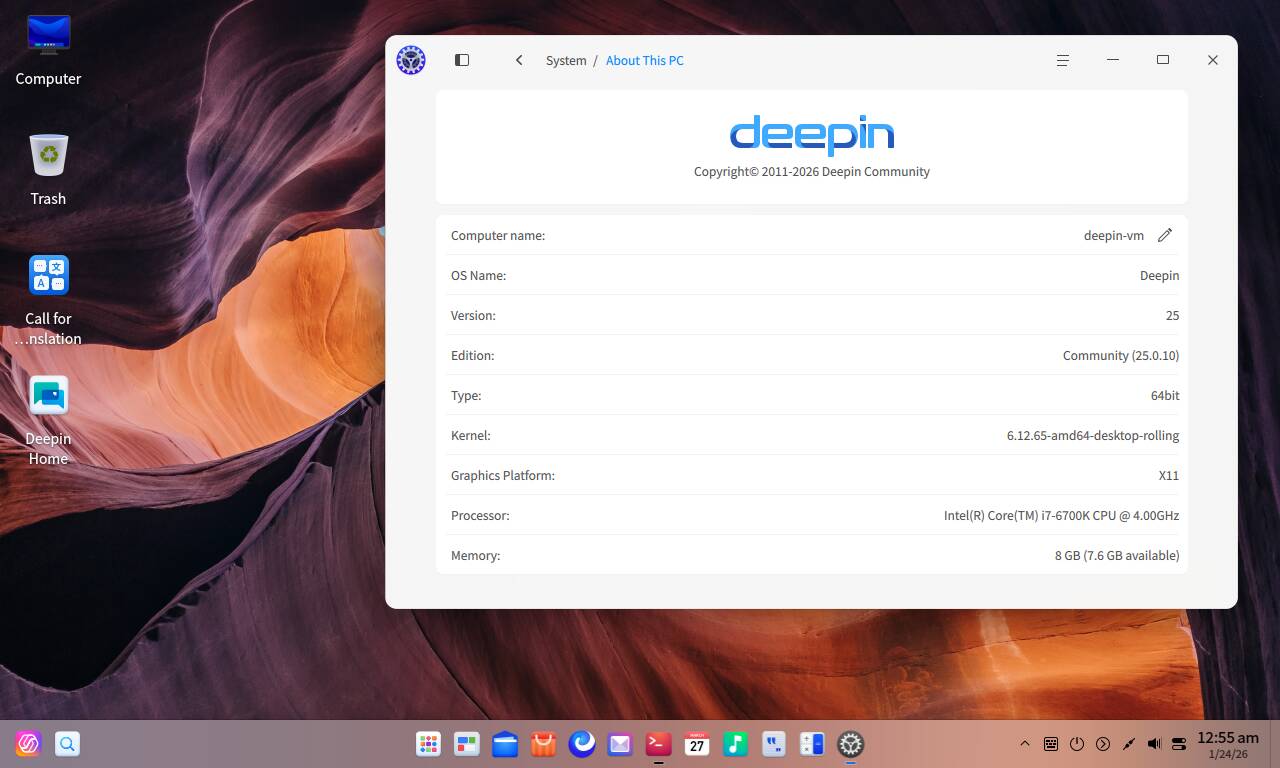The width and height of the screenshot is (1280, 768).
Task: Click the About This PC breadcrumb
Action: [x=644, y=60]
